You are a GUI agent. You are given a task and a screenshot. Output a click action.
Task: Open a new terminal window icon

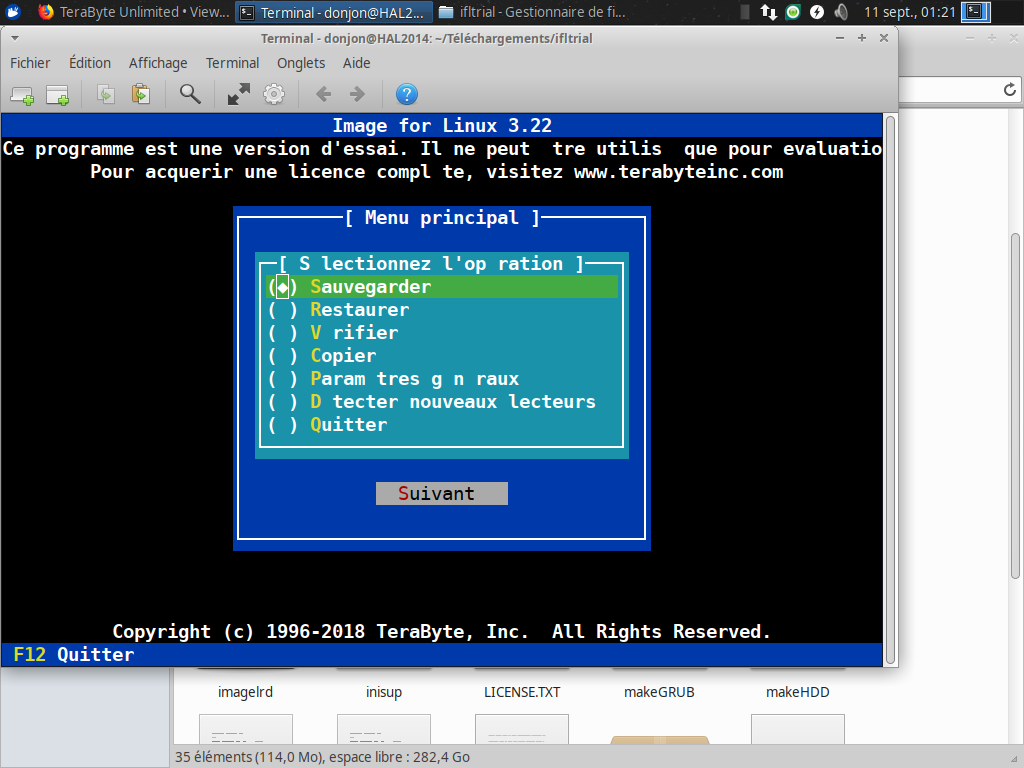point(57,95)
